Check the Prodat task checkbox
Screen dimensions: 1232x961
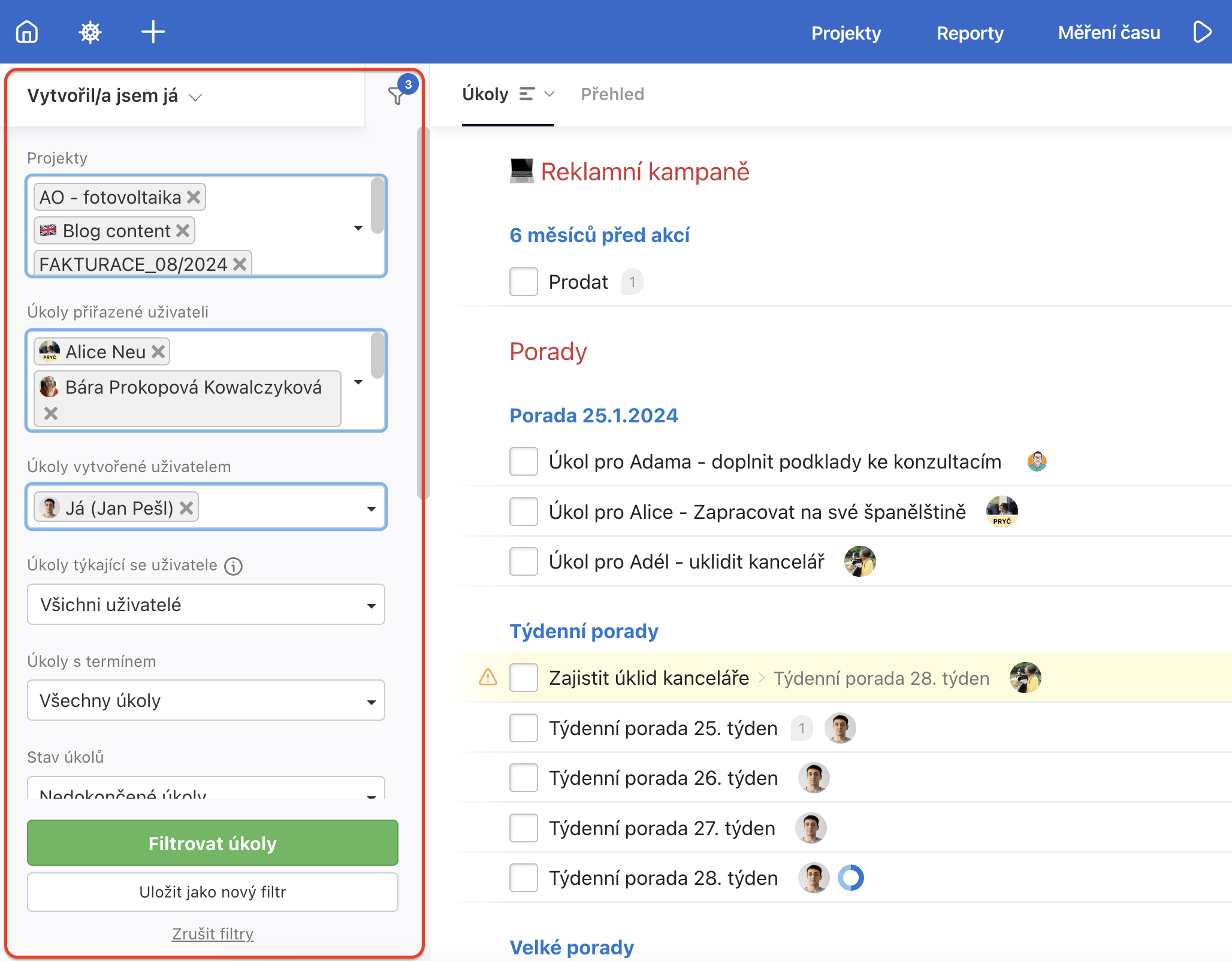click(x=524, y=282)
